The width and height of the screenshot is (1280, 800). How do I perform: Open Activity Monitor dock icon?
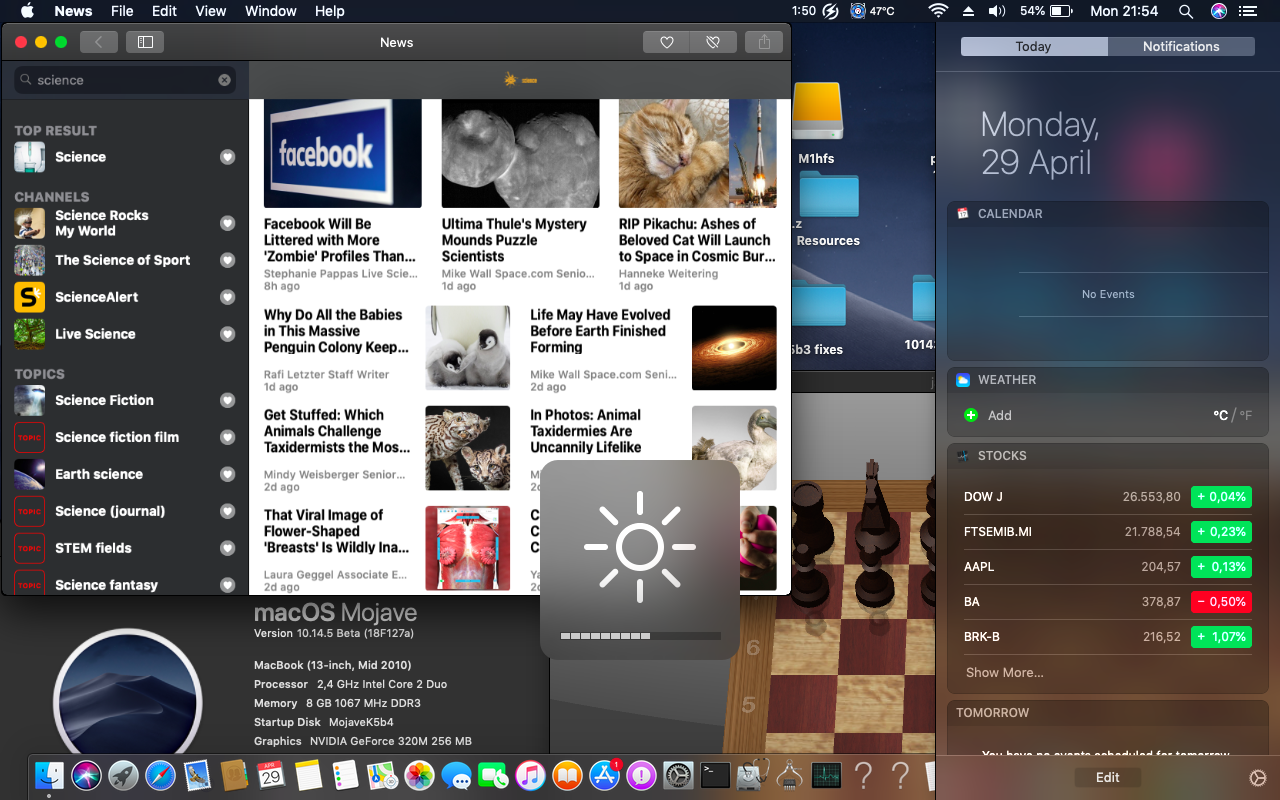tap(826, 775)
